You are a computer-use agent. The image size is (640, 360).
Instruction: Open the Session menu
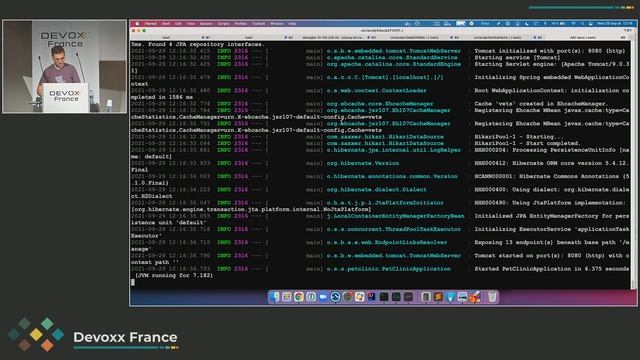206,24
